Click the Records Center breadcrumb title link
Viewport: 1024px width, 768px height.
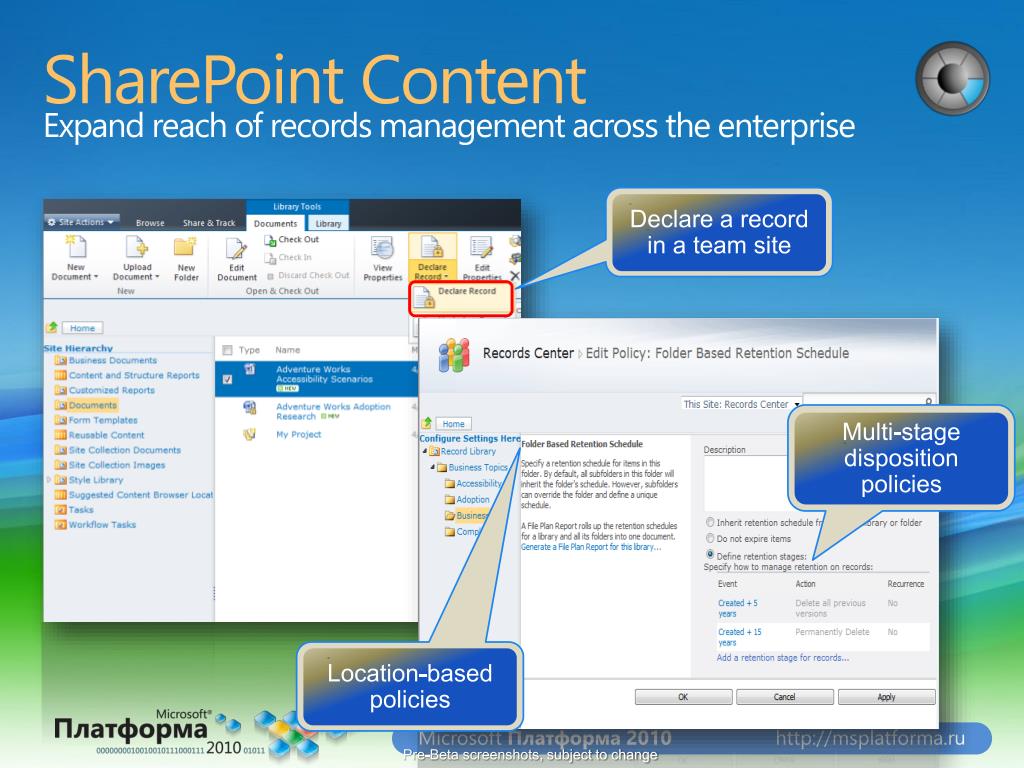pos(528,353)
